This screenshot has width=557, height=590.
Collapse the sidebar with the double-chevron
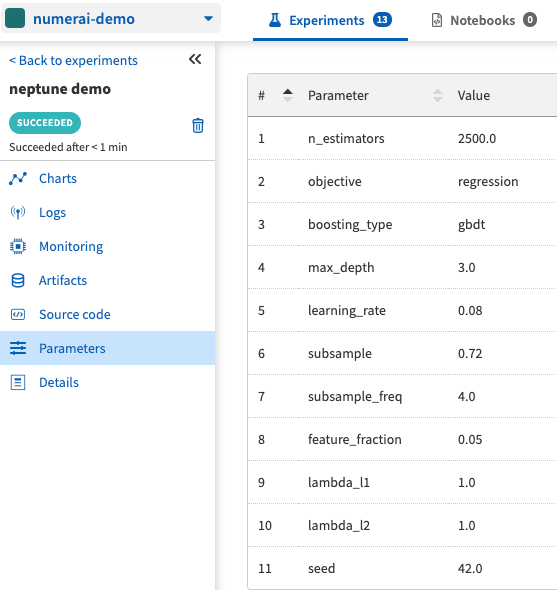[195, 59]
